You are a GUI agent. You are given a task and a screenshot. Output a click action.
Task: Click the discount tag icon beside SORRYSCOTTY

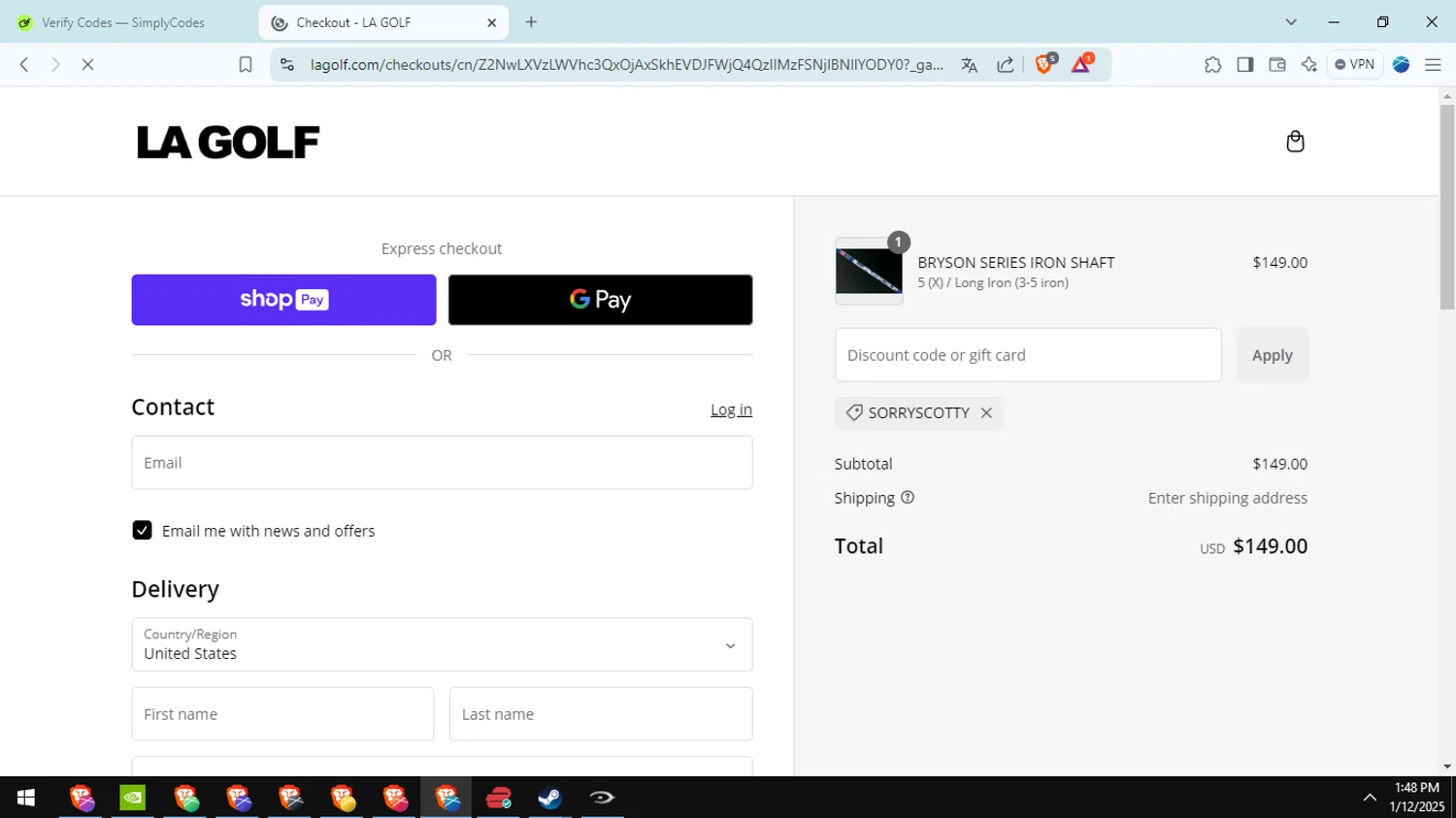[854, 412]
